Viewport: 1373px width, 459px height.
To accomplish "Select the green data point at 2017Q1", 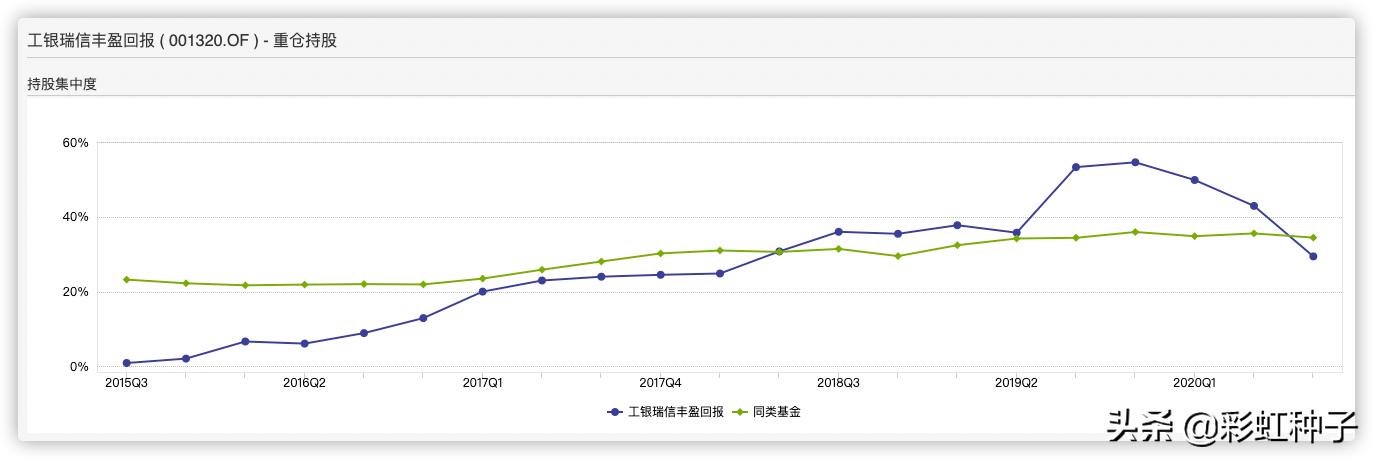I will pos(482,279).
